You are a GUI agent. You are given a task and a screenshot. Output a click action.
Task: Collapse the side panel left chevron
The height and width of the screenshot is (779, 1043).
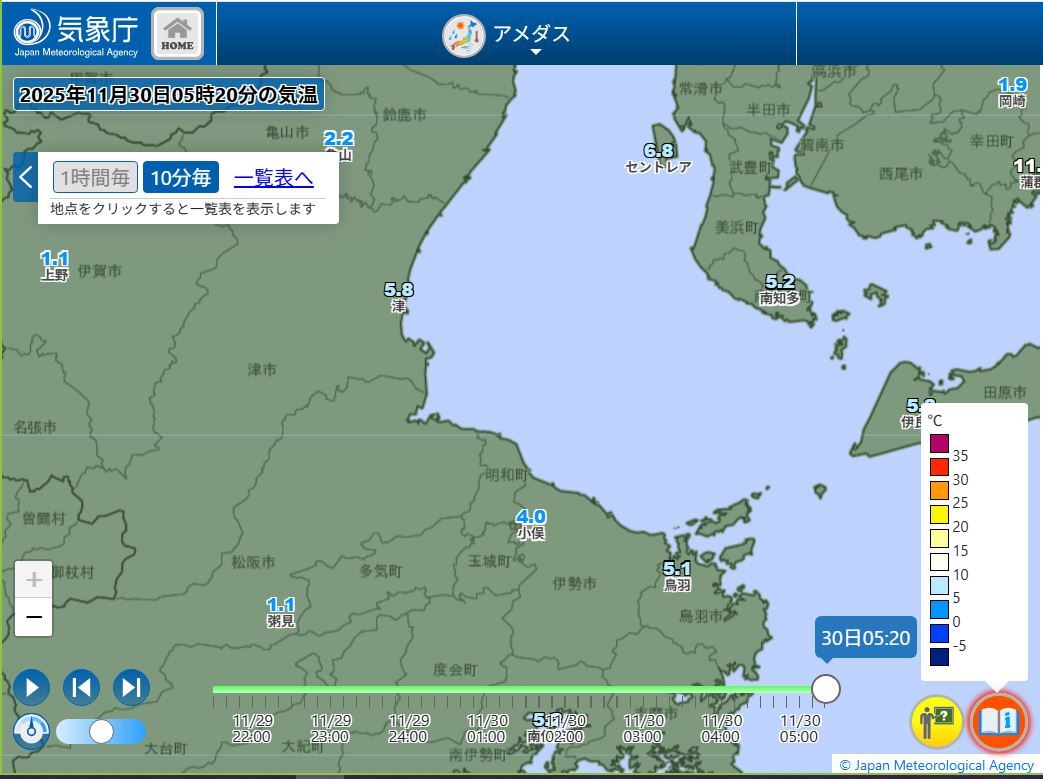coord(25,178)
